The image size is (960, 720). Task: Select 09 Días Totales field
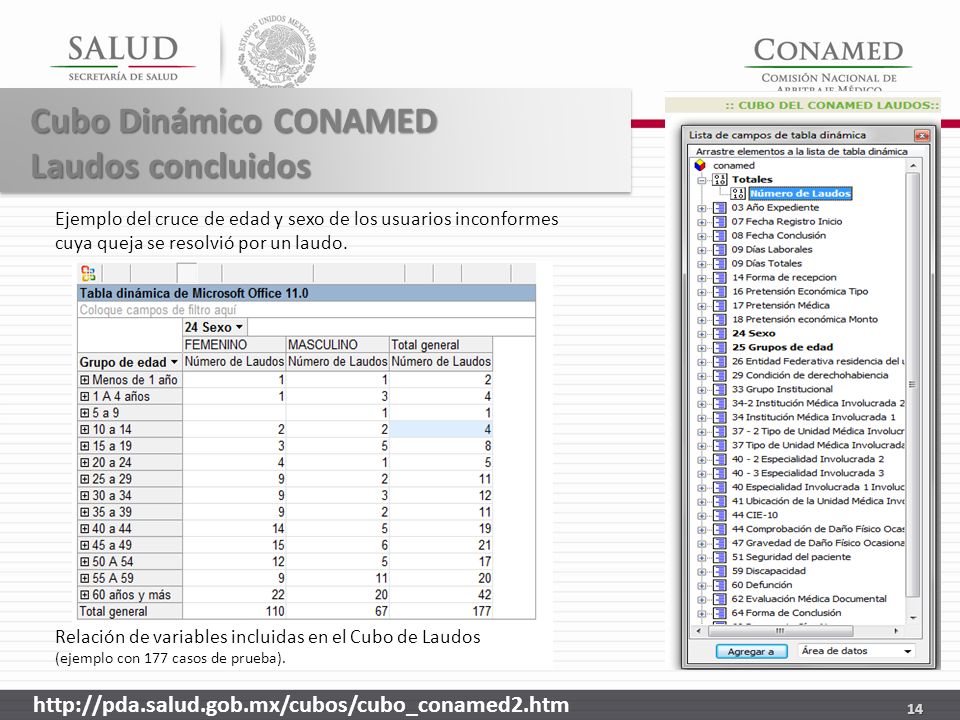(767, 264)
